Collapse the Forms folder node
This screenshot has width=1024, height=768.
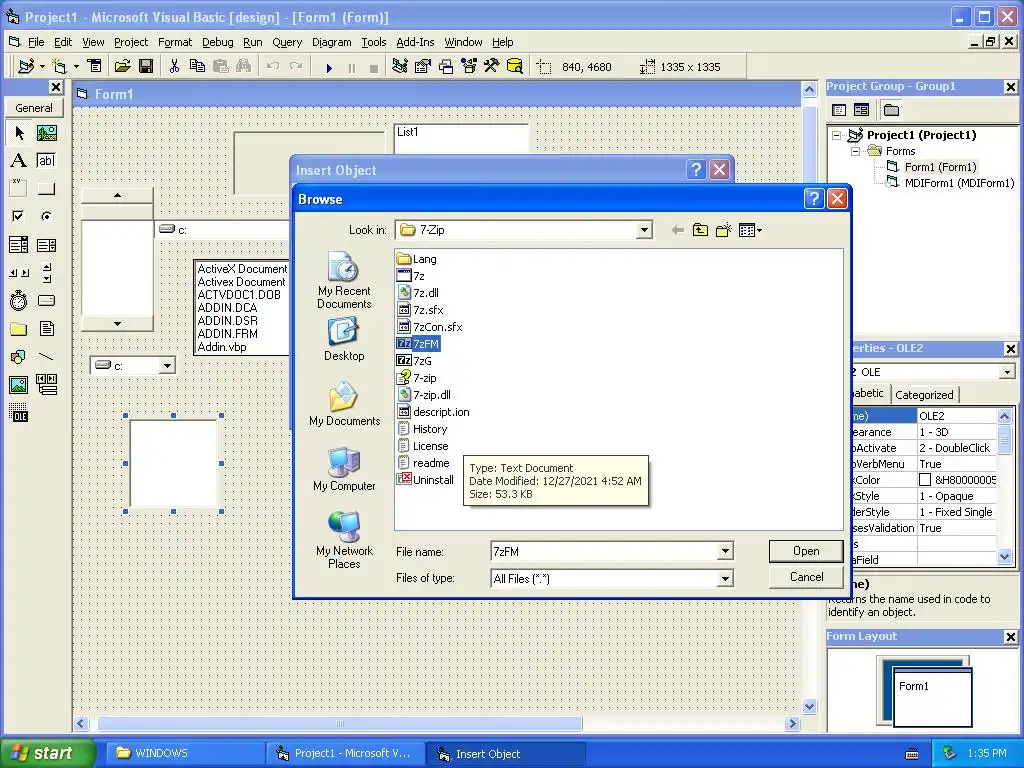coord(856,151)
